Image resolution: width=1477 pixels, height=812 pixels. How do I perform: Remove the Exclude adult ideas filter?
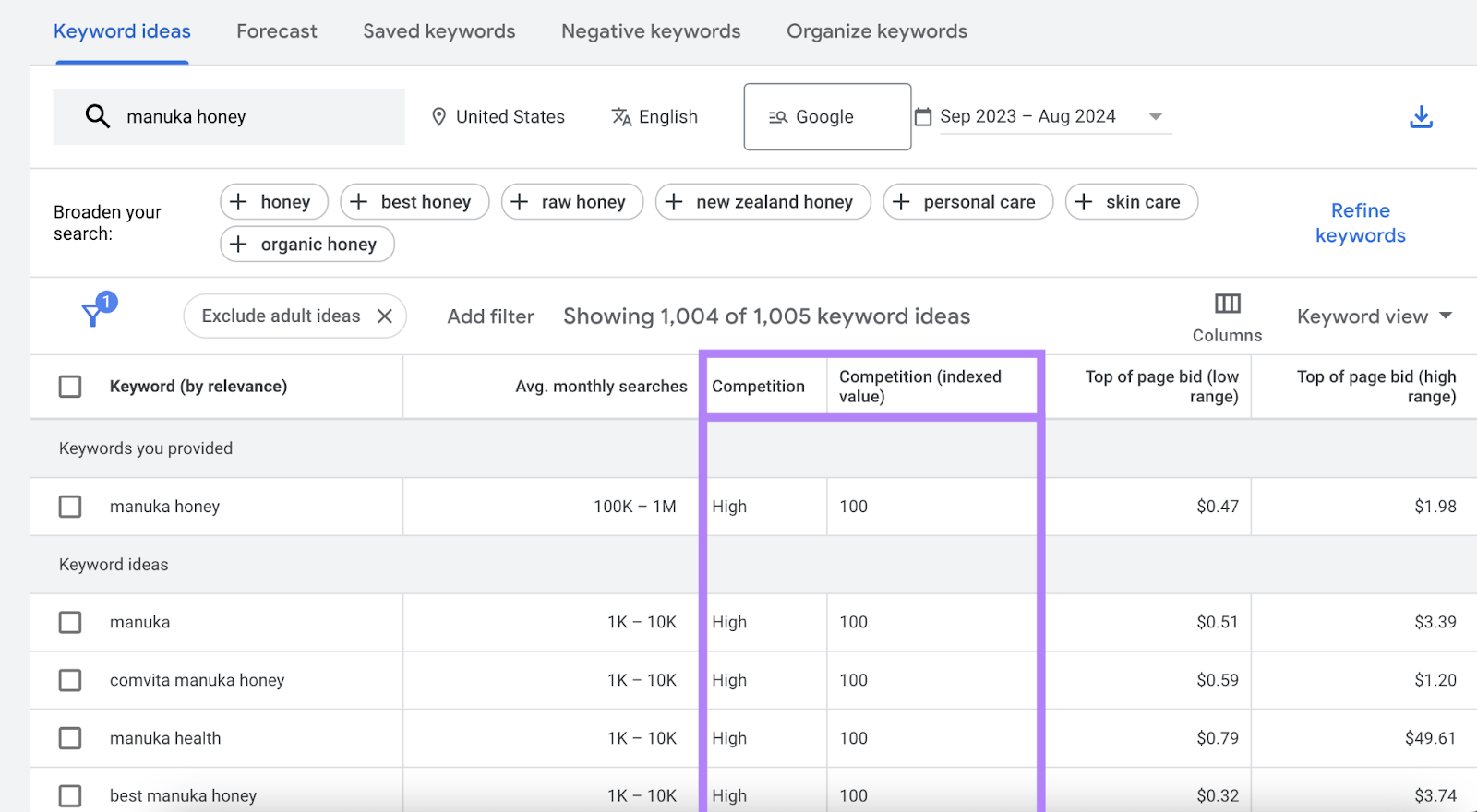point(385,316)
